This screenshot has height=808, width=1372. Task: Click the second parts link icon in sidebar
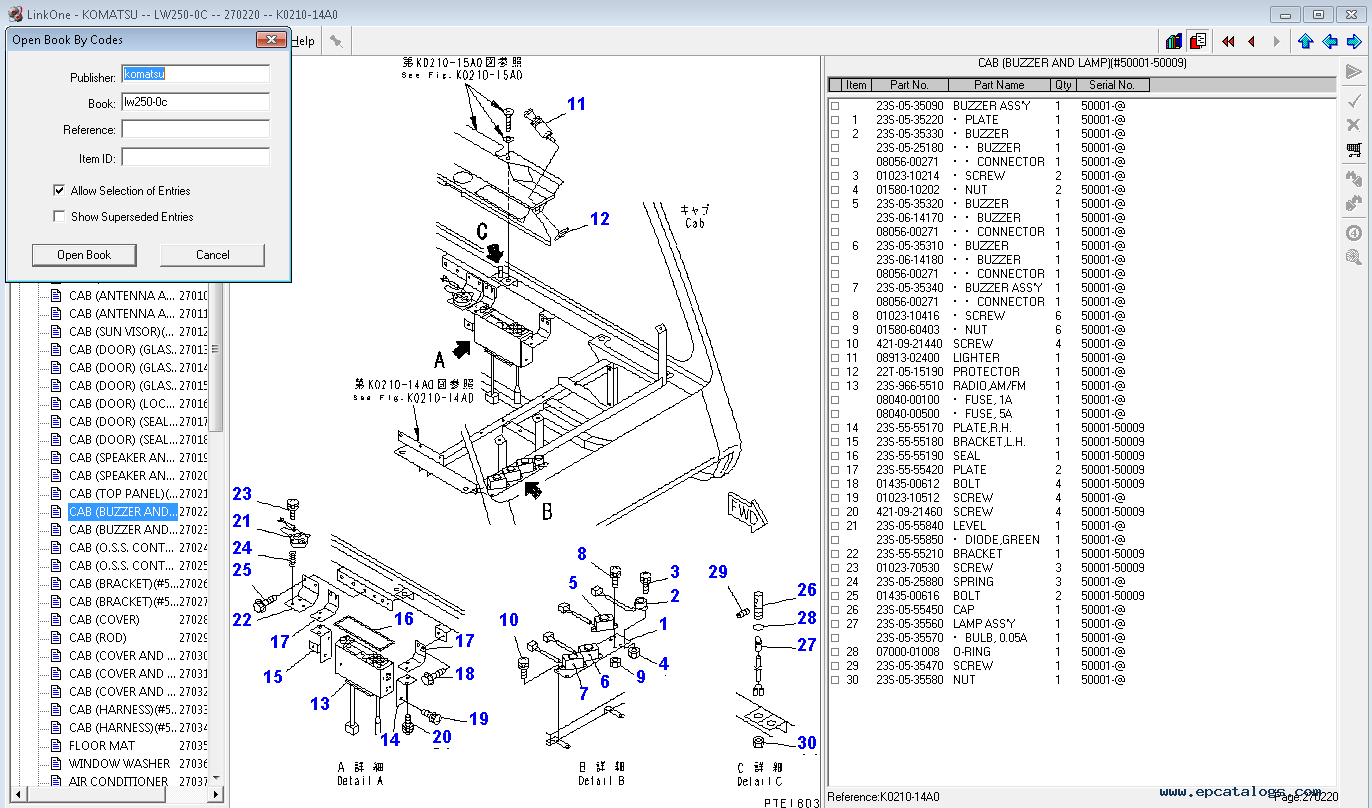(x=1353, y=204)
